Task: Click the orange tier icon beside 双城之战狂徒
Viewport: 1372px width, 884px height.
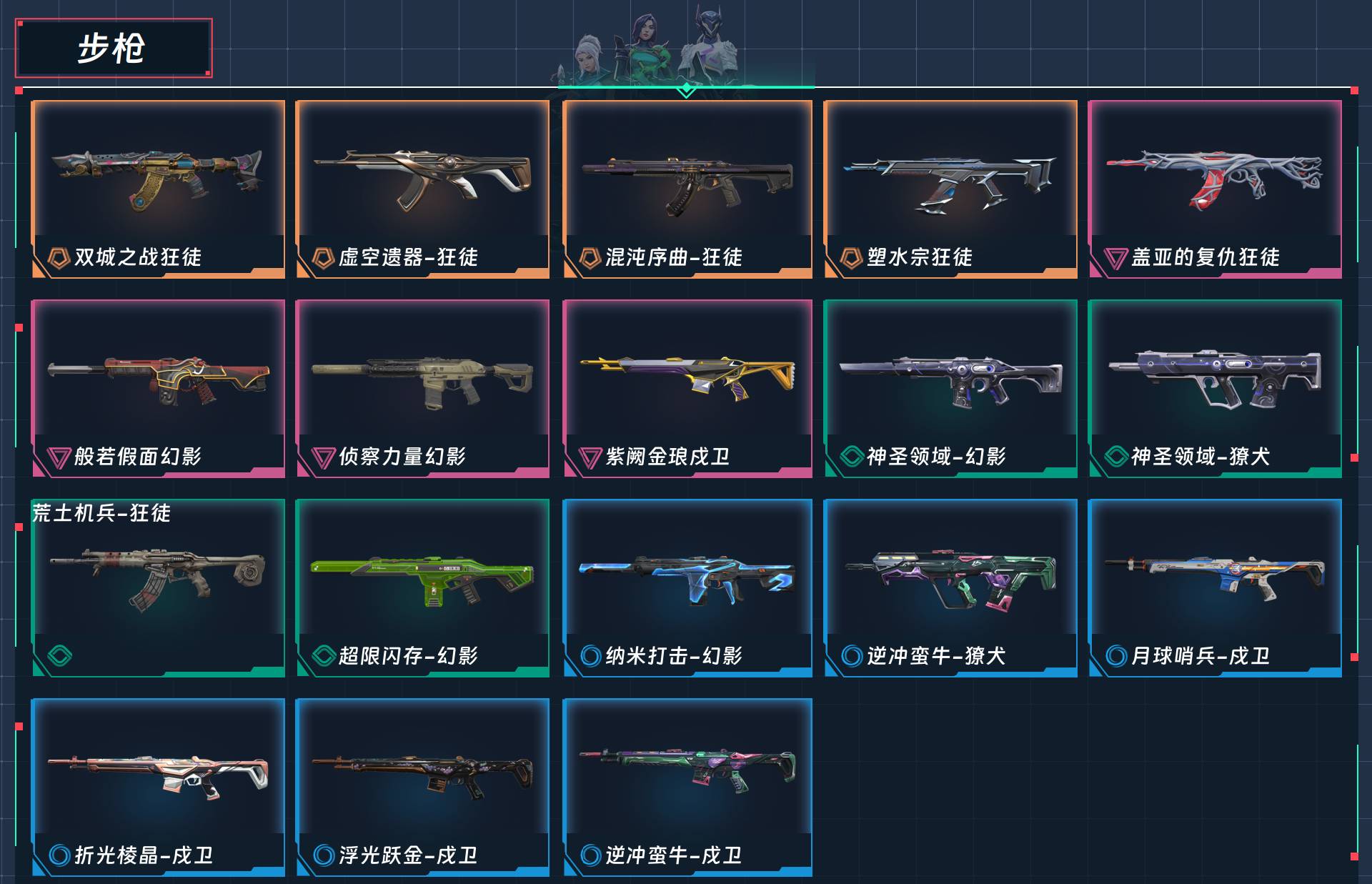Action: pos(58,257)
